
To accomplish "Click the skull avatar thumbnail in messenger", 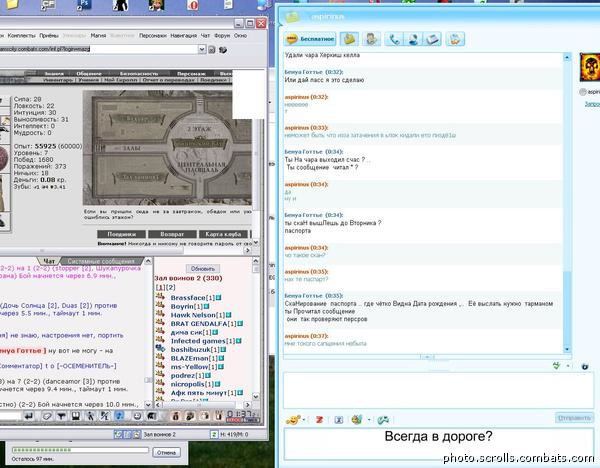I will (x=590, y=67).
